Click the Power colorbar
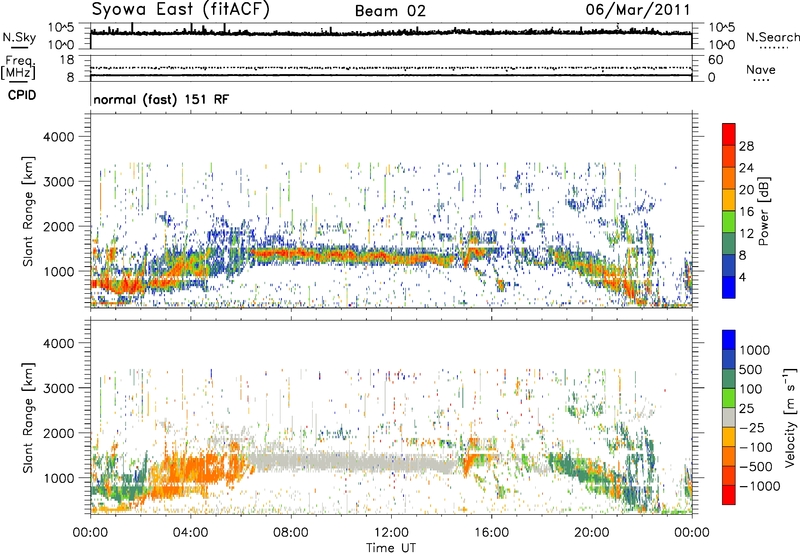The width and height of the screenshot is (800, 554). [729, 211]
